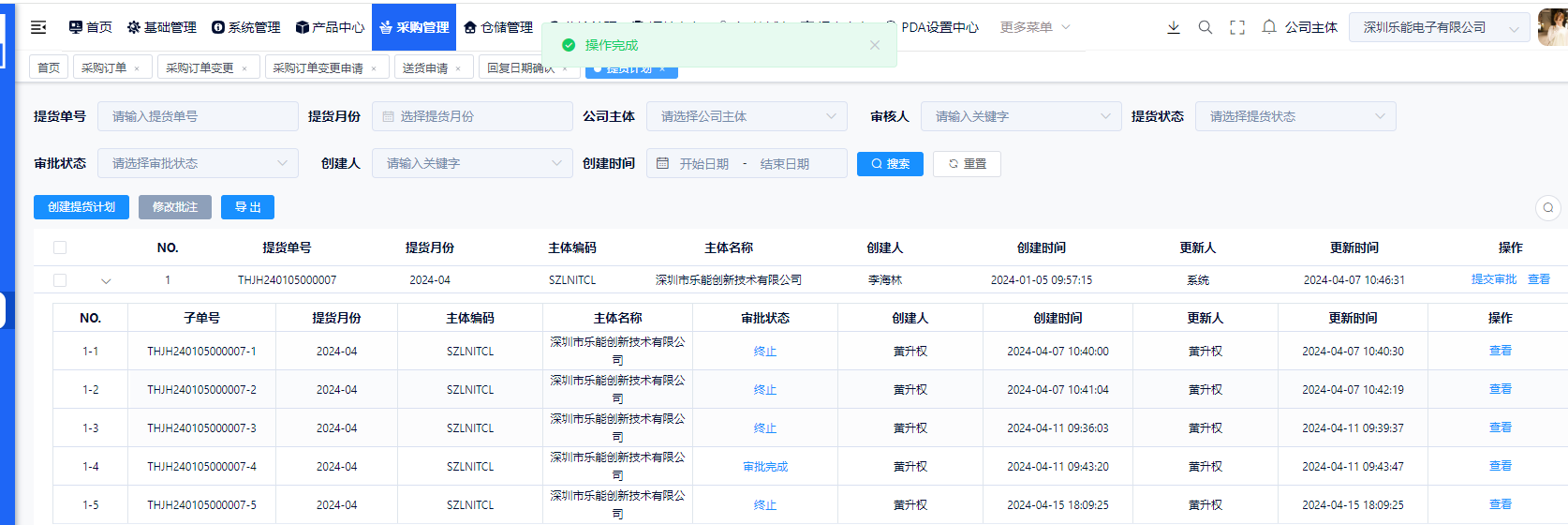The height and width of the screenshot is (525, 1568).
Task: Select the 2024-01-05 09:57:15 cell
Action: [x=1042, y=280]
